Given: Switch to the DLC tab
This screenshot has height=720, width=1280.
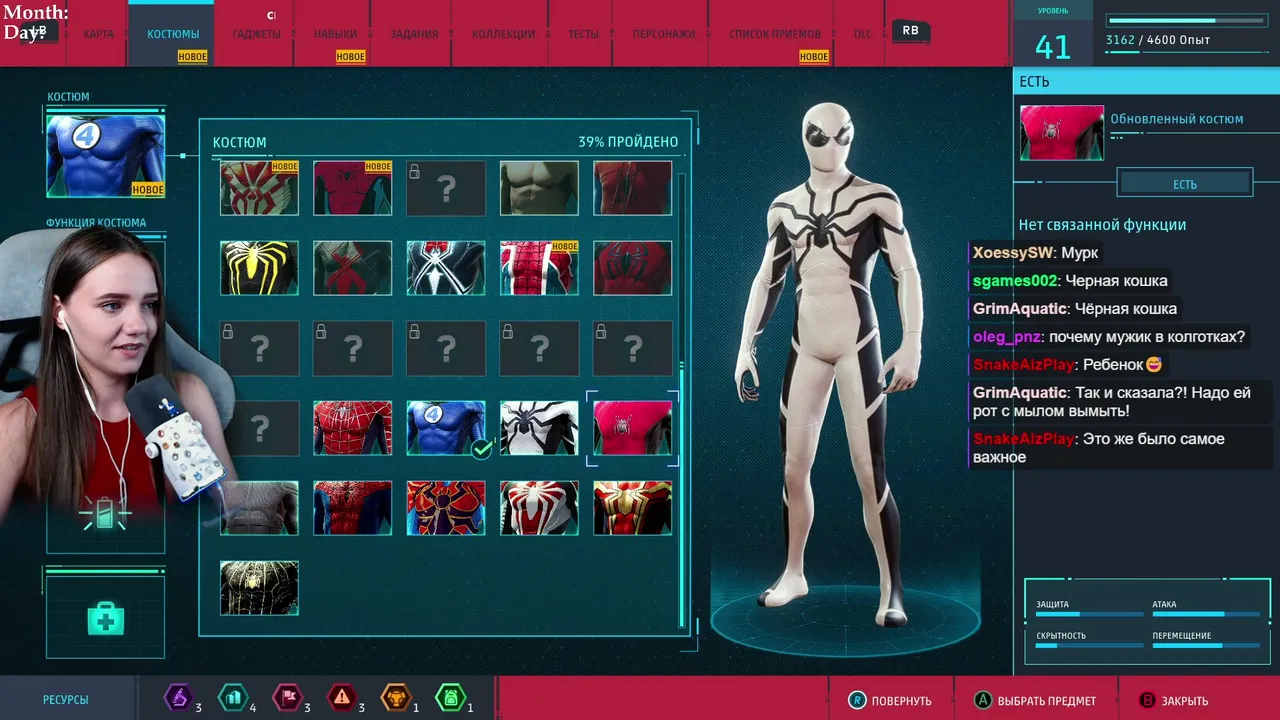Looking at the screenshot, I should pos(862,34).
